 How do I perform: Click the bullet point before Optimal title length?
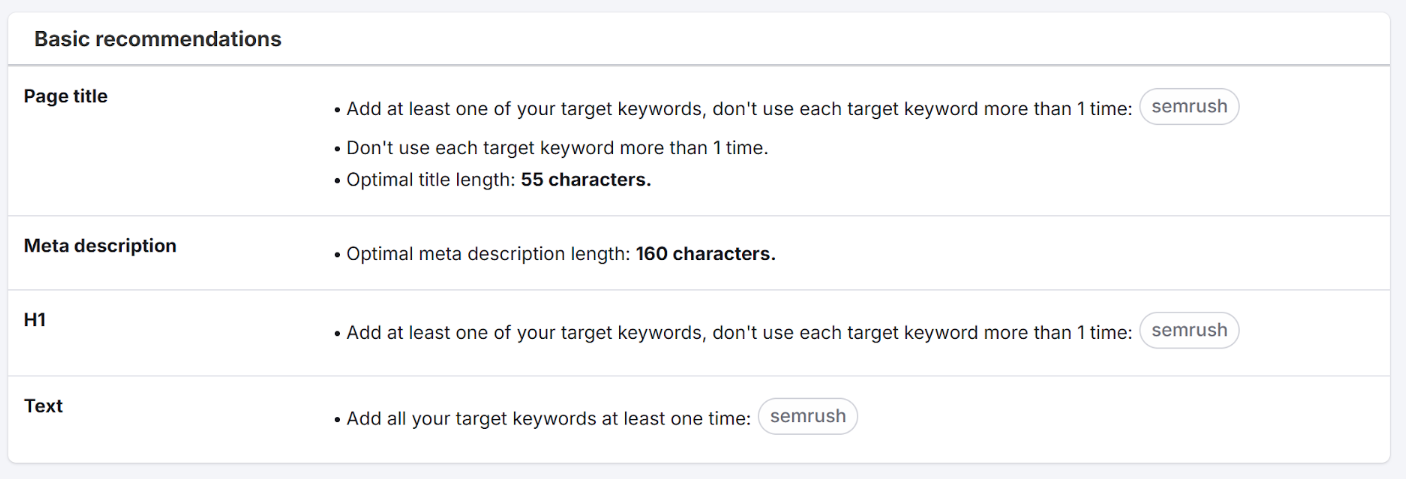338,182
